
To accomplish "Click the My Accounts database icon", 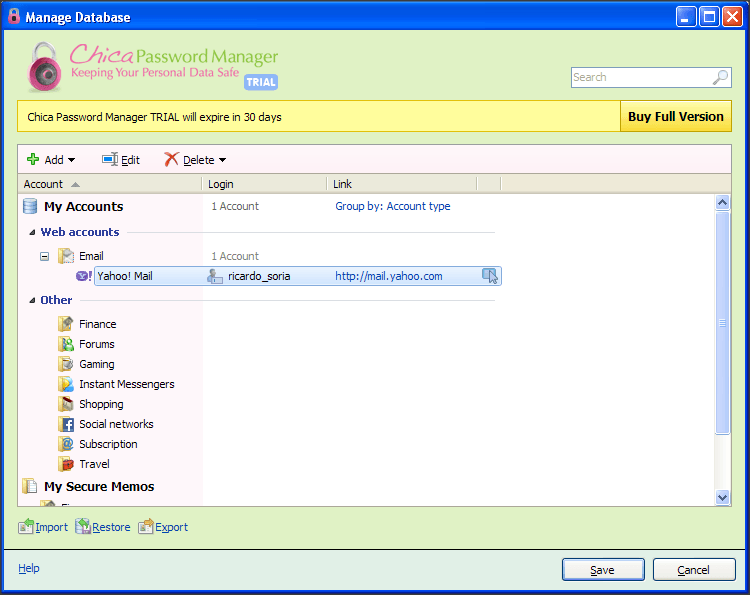I will click(30, 207).
